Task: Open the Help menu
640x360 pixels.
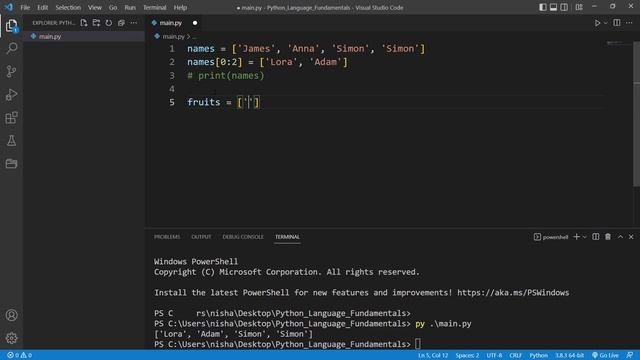Action: click(x=180, y=7)
